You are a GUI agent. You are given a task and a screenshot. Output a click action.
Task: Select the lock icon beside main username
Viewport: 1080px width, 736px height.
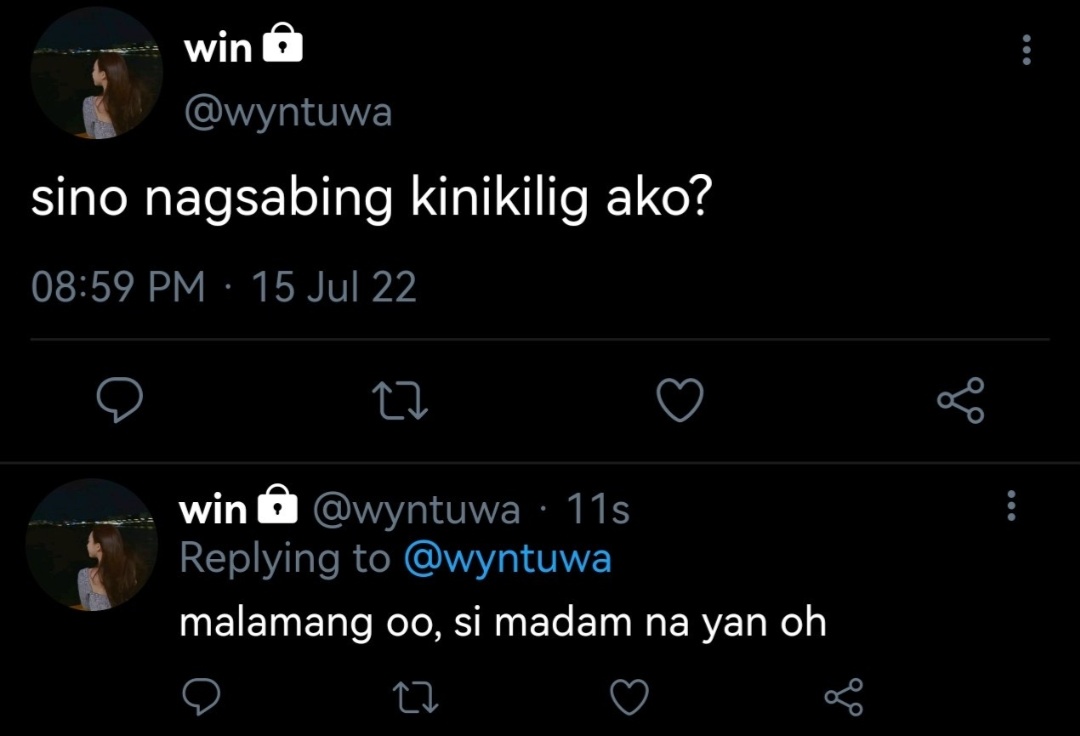point(283,43)
